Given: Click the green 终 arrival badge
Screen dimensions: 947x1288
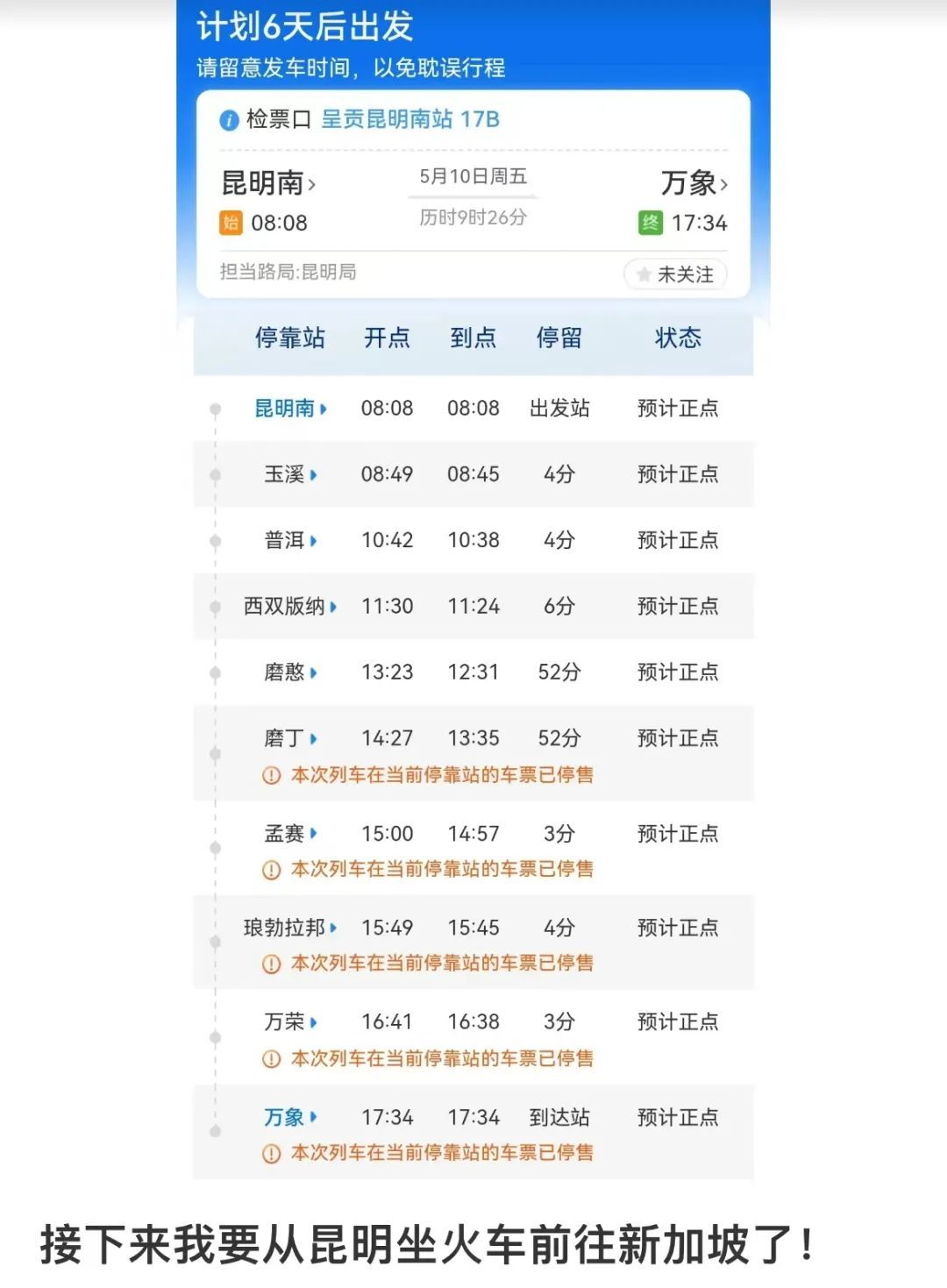Looking at the screenshot, I should click(650, 224).
